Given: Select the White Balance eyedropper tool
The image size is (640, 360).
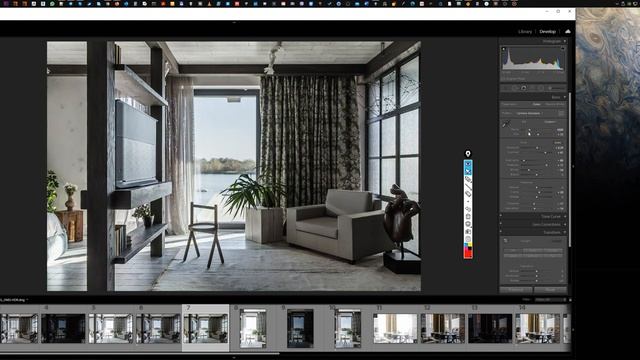Looking at the screenshot, I should pos(506,124).
